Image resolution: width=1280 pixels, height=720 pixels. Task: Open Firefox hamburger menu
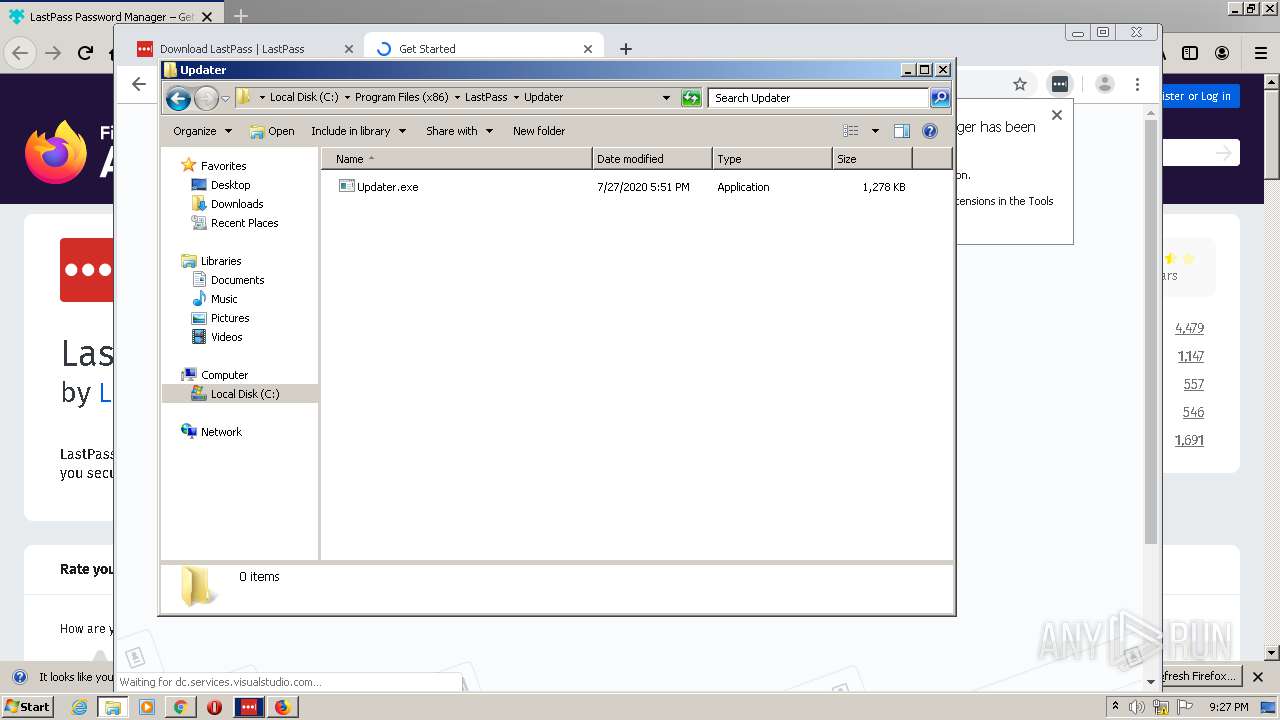pyautogui.click(x=1261, y=53)
